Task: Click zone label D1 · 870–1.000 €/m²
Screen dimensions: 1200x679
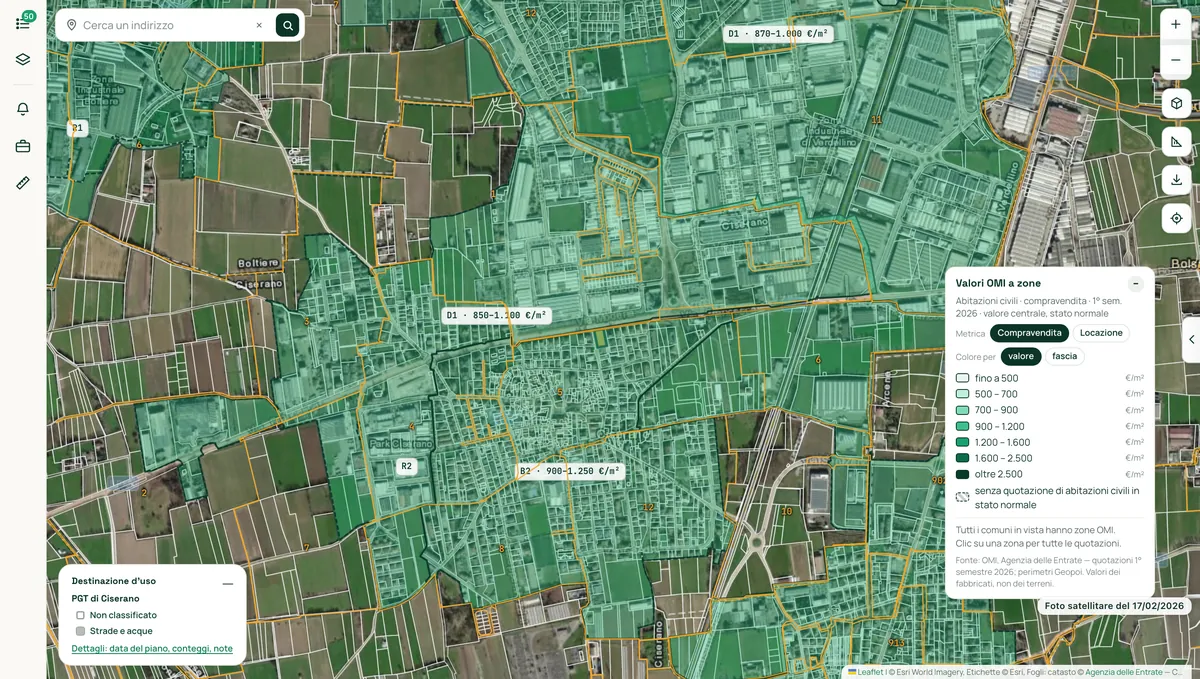Action: point(778,33)
